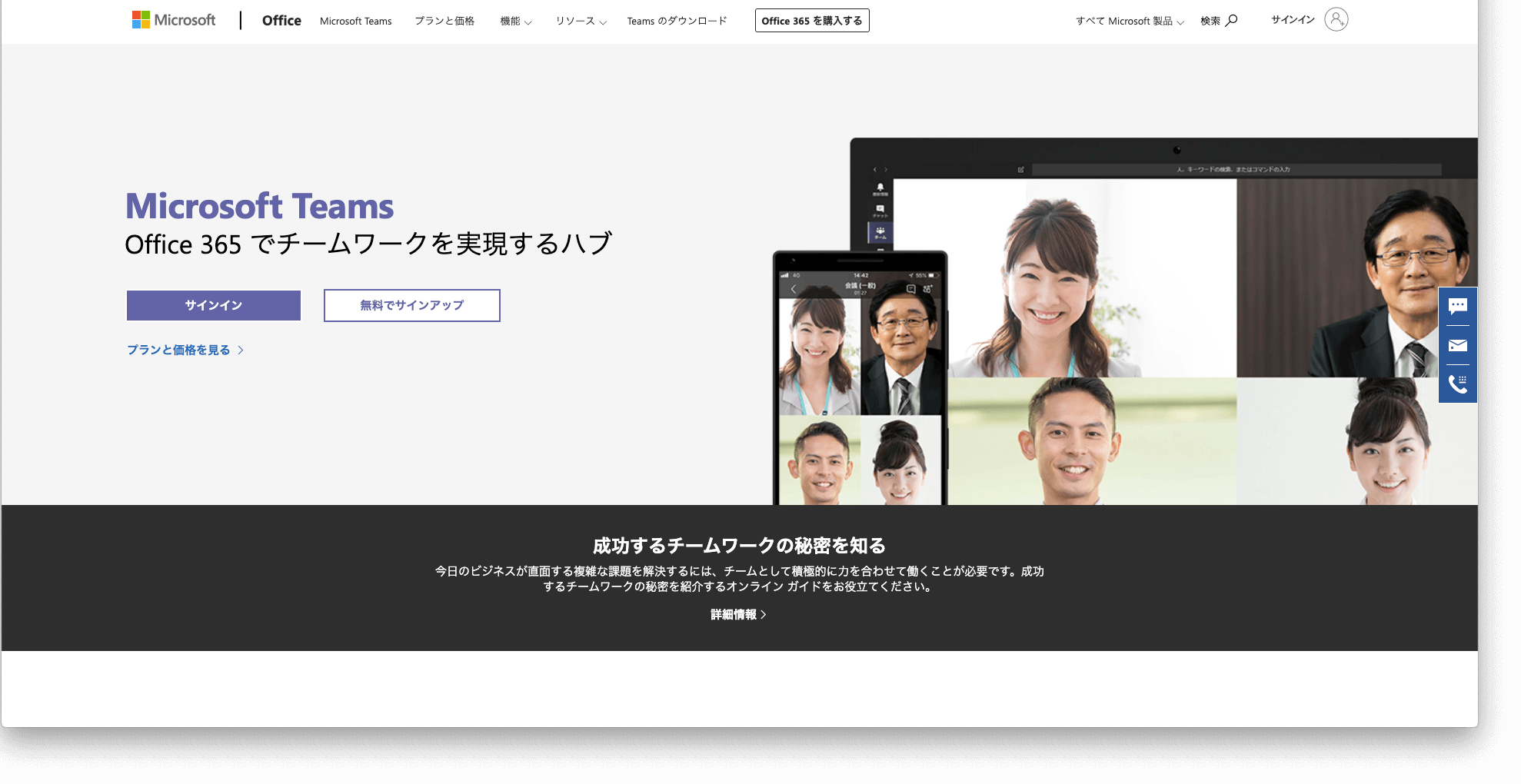Click the purple サインイン button
Screen dimensions: 1521x784
214,305
